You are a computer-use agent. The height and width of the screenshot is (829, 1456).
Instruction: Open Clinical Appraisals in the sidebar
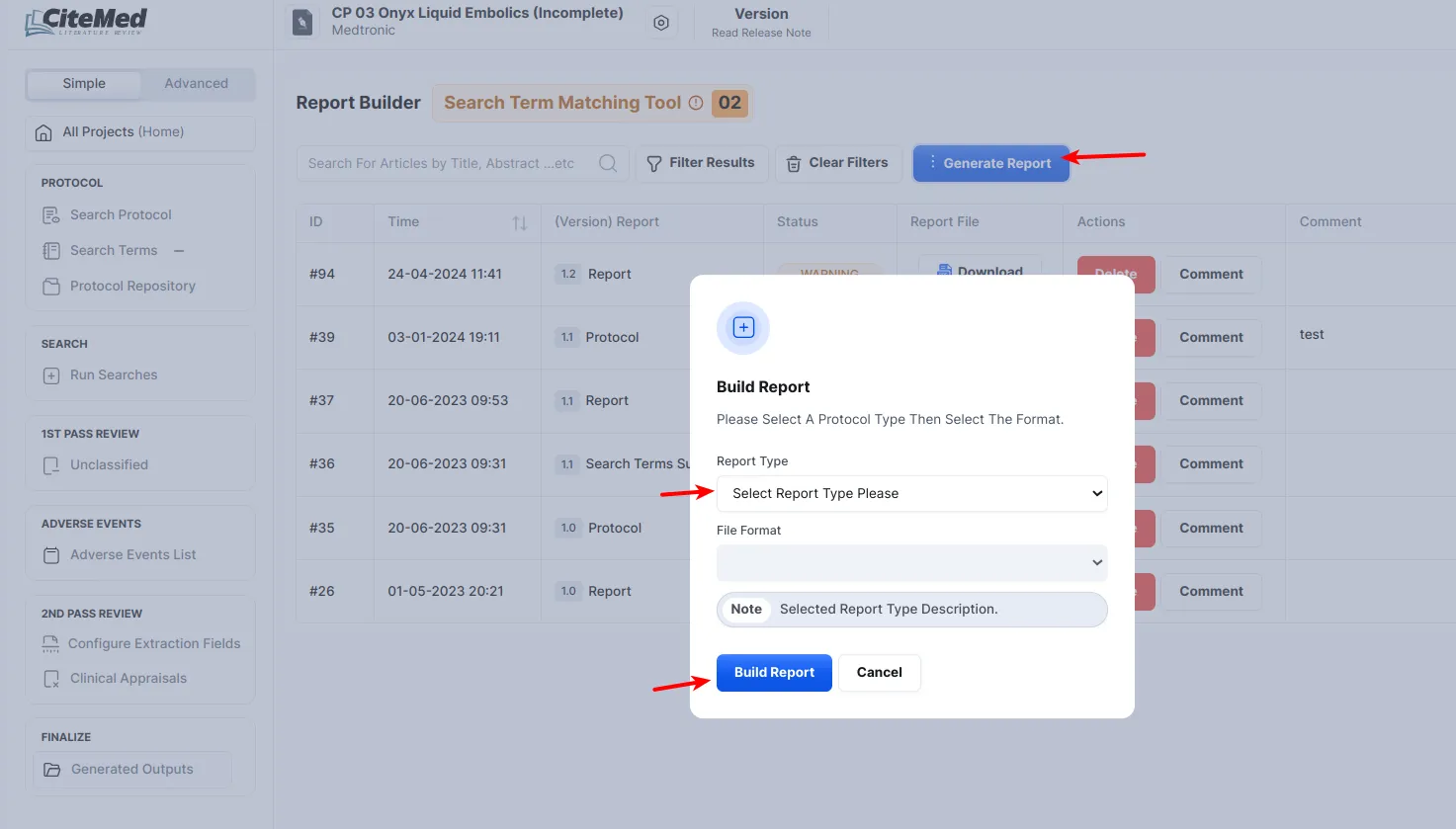pyautogui.click(x=128, y=679)
